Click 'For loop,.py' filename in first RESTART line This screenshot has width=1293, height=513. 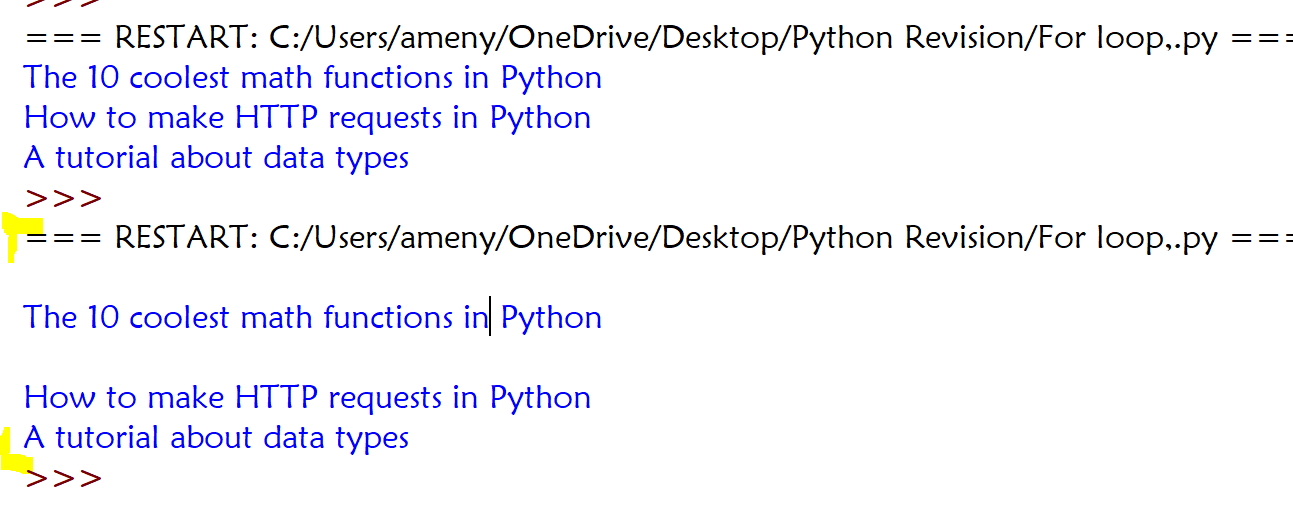(1127, 38)
